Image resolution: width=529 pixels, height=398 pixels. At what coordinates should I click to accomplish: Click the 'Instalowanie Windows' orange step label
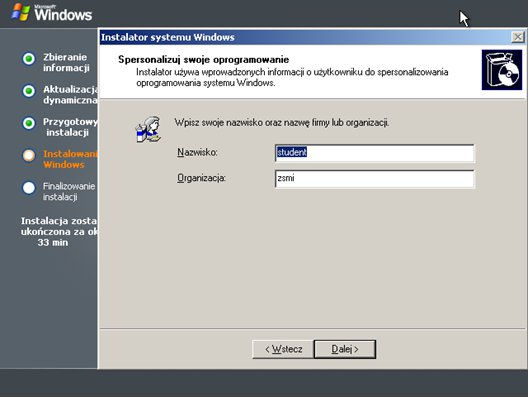pyautogui.click(x=70, y=159)
